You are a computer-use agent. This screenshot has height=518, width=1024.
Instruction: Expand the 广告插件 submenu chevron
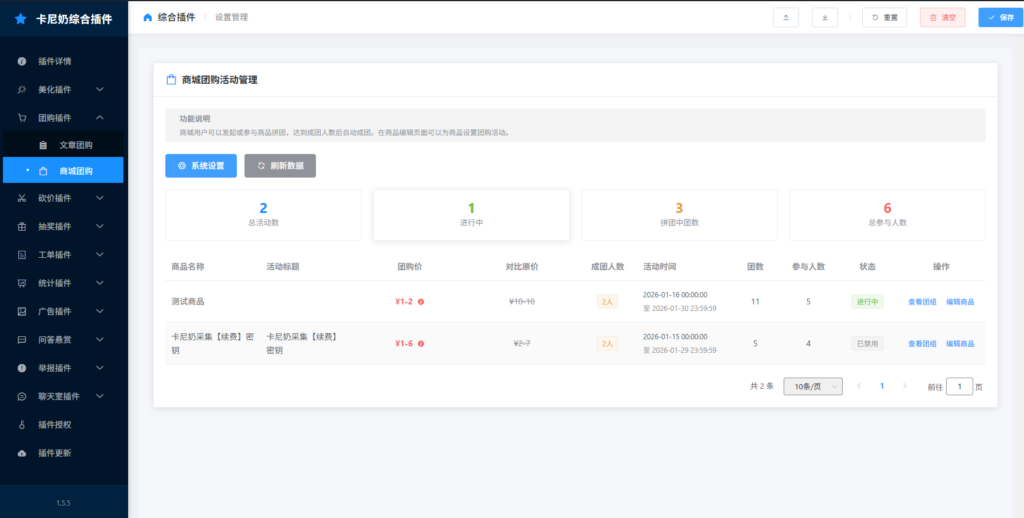click(100, 311)
